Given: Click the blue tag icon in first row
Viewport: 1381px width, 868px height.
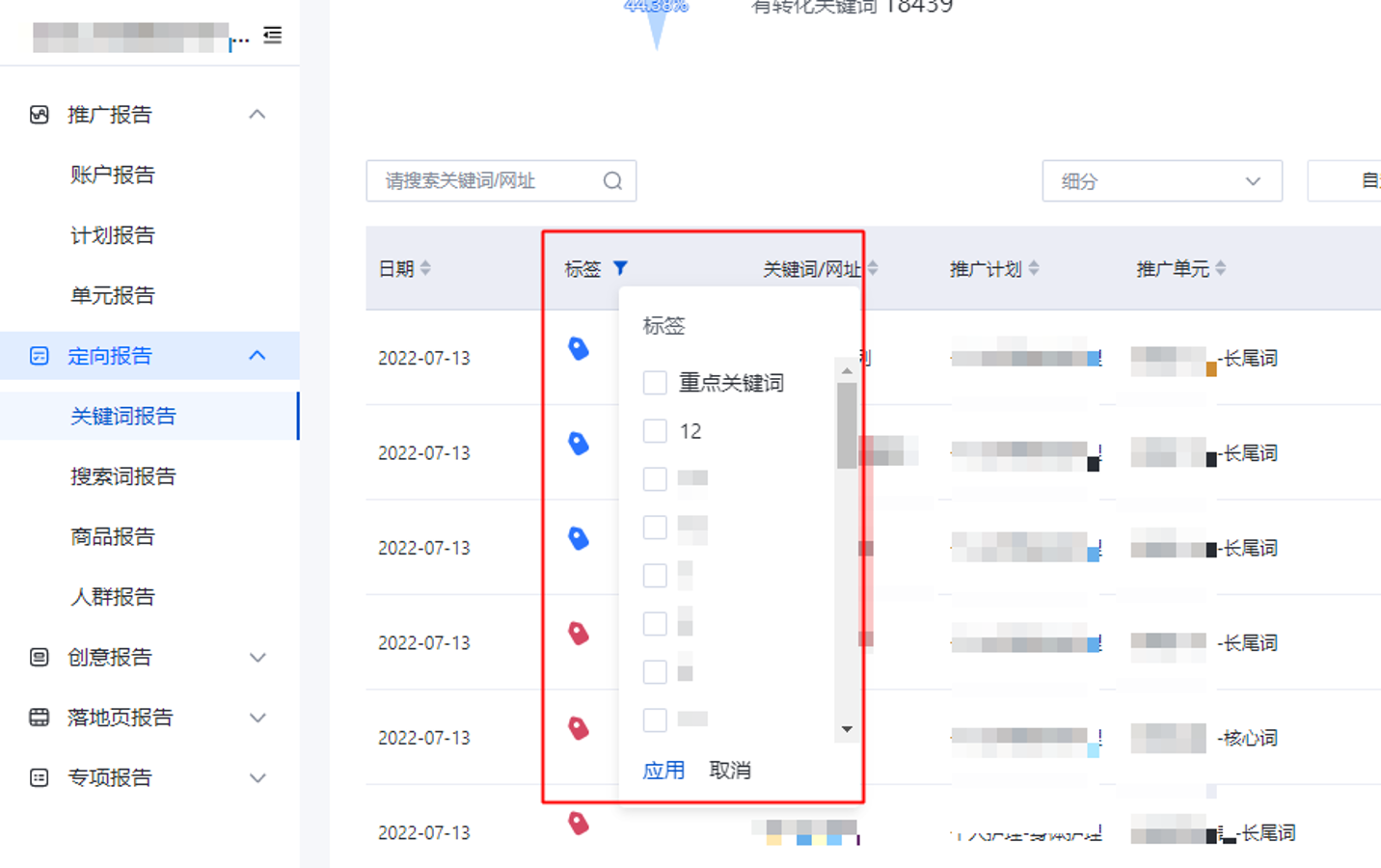Looking at the screenshot, I should (x=579, y=348).
